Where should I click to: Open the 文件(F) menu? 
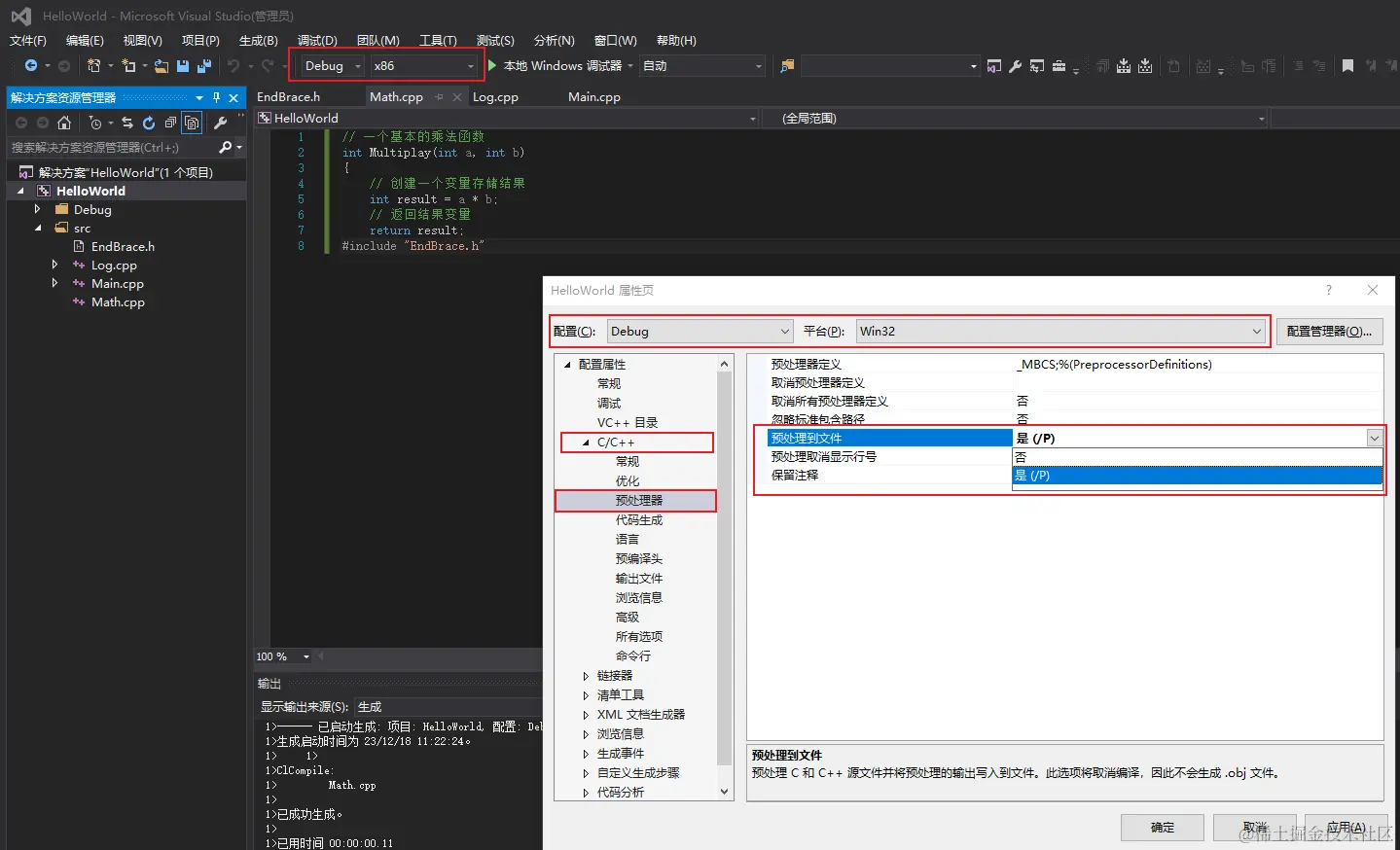28,40
